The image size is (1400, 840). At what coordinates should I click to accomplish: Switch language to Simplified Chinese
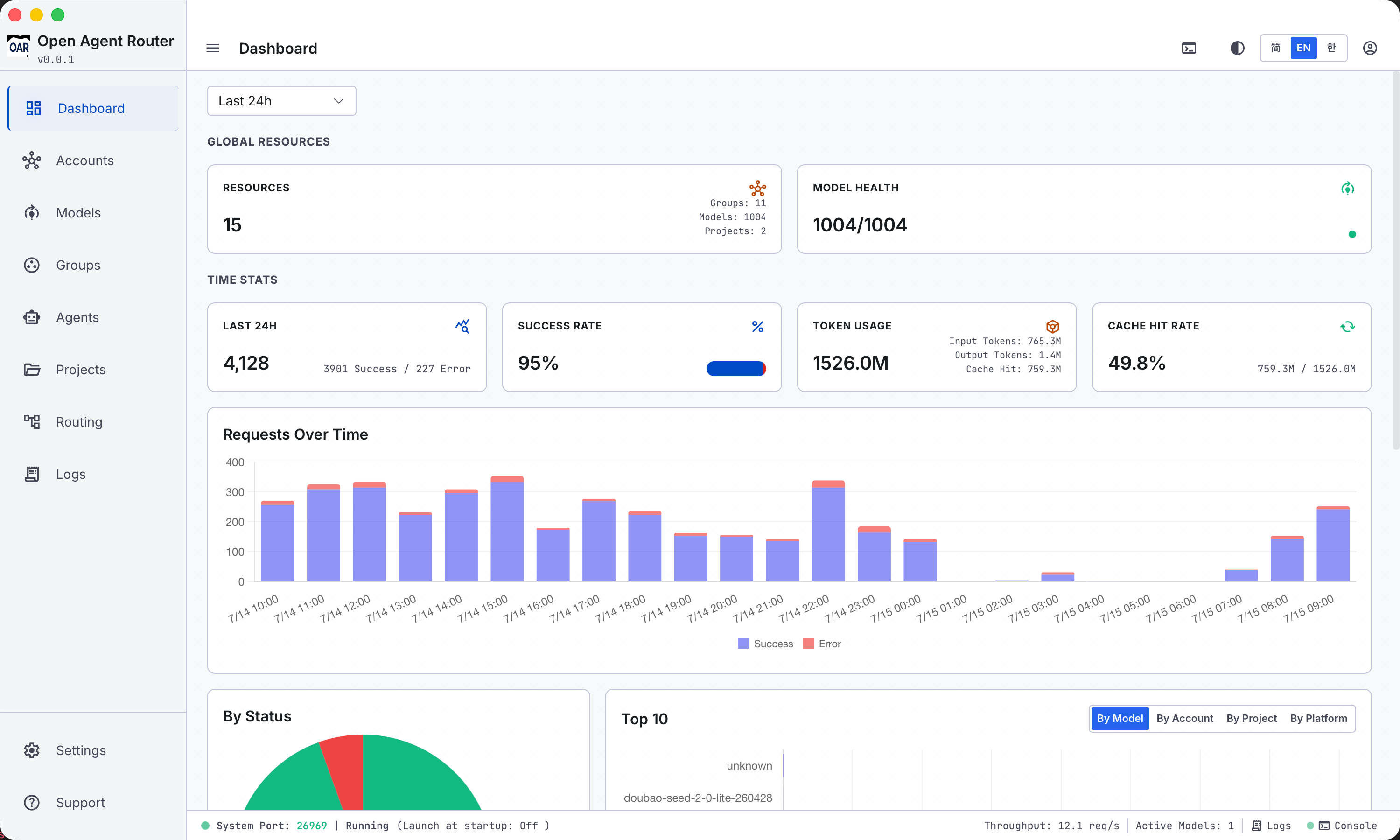[1275, 48]
